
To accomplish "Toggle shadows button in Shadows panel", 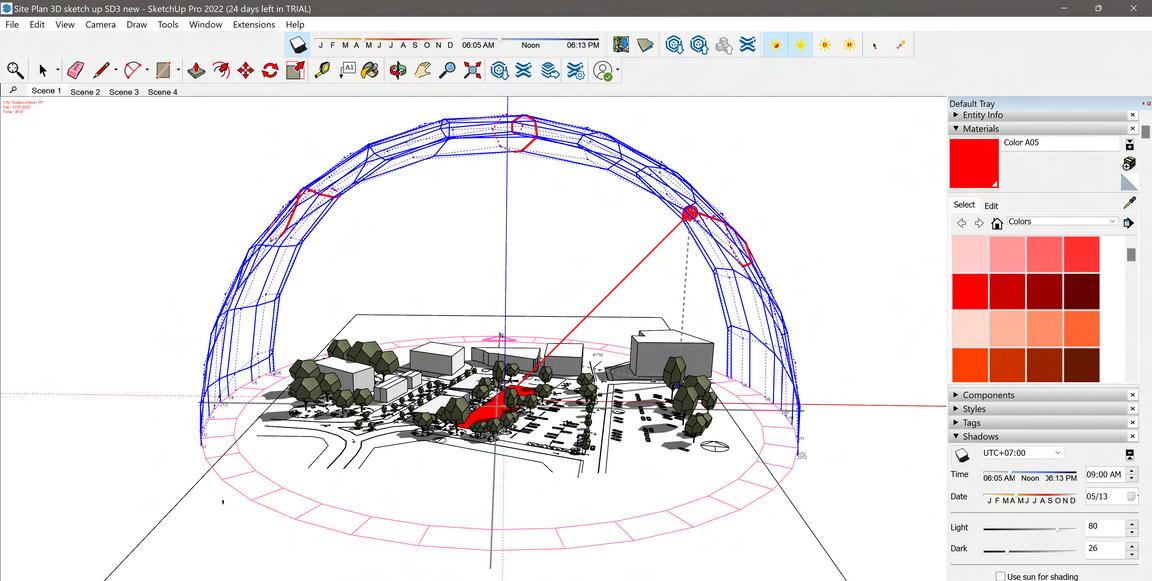I will [x=961, y=455].
